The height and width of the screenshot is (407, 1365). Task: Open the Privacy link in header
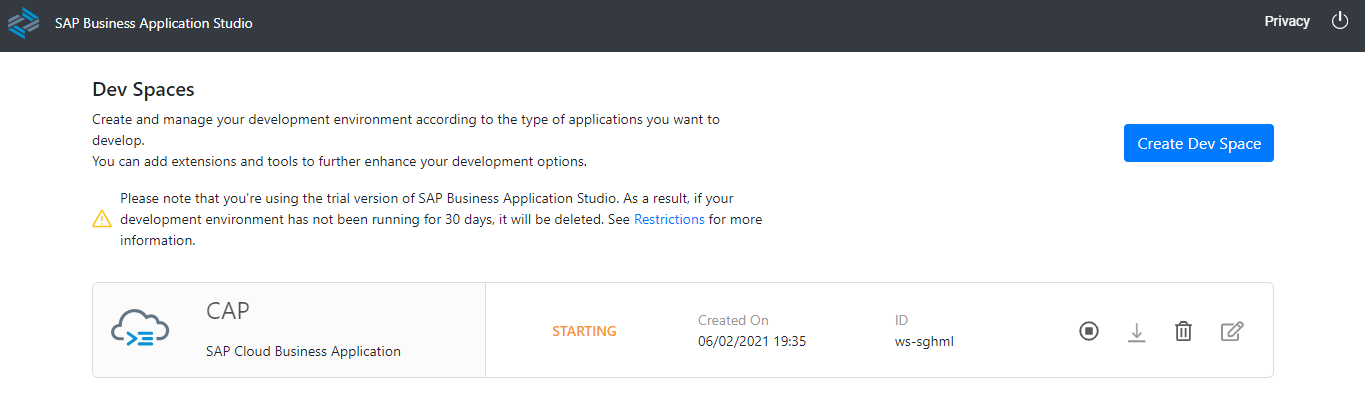coord(1286,21)
